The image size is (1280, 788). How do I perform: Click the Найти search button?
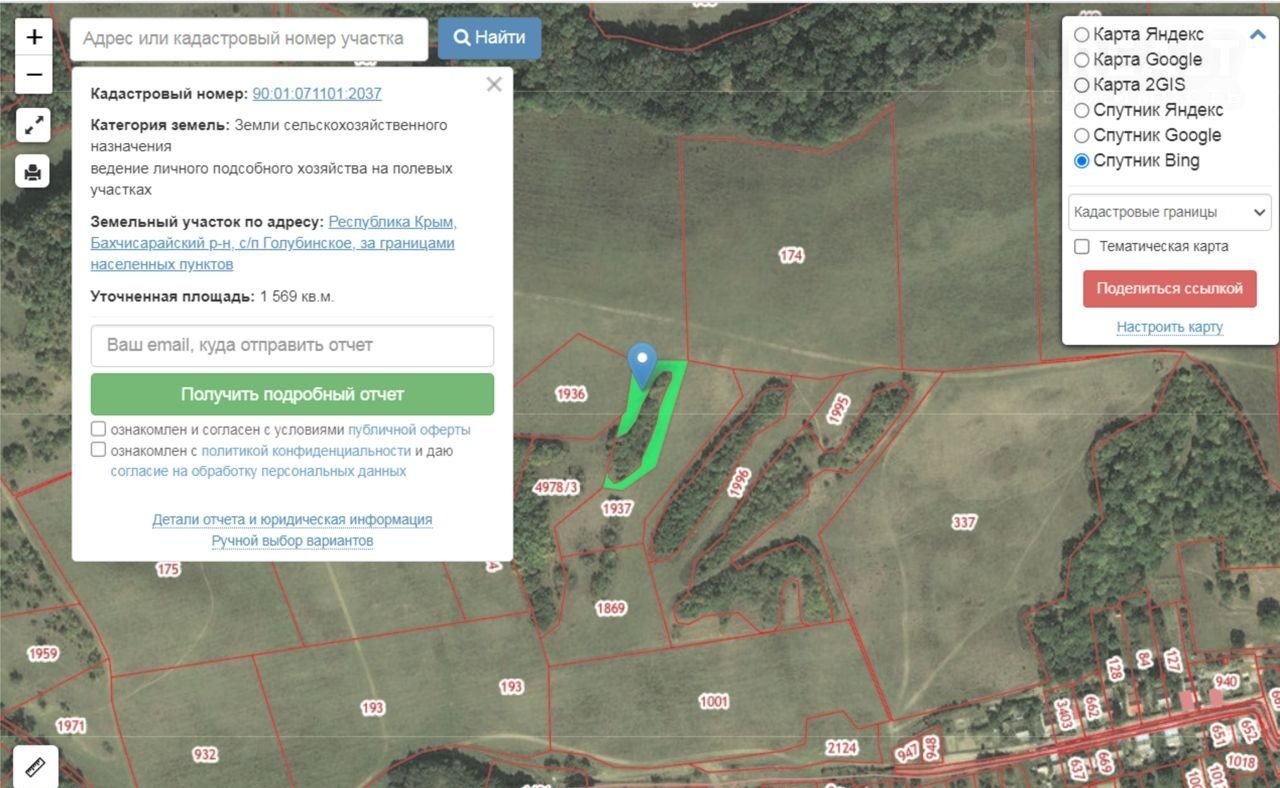point(489,38)
